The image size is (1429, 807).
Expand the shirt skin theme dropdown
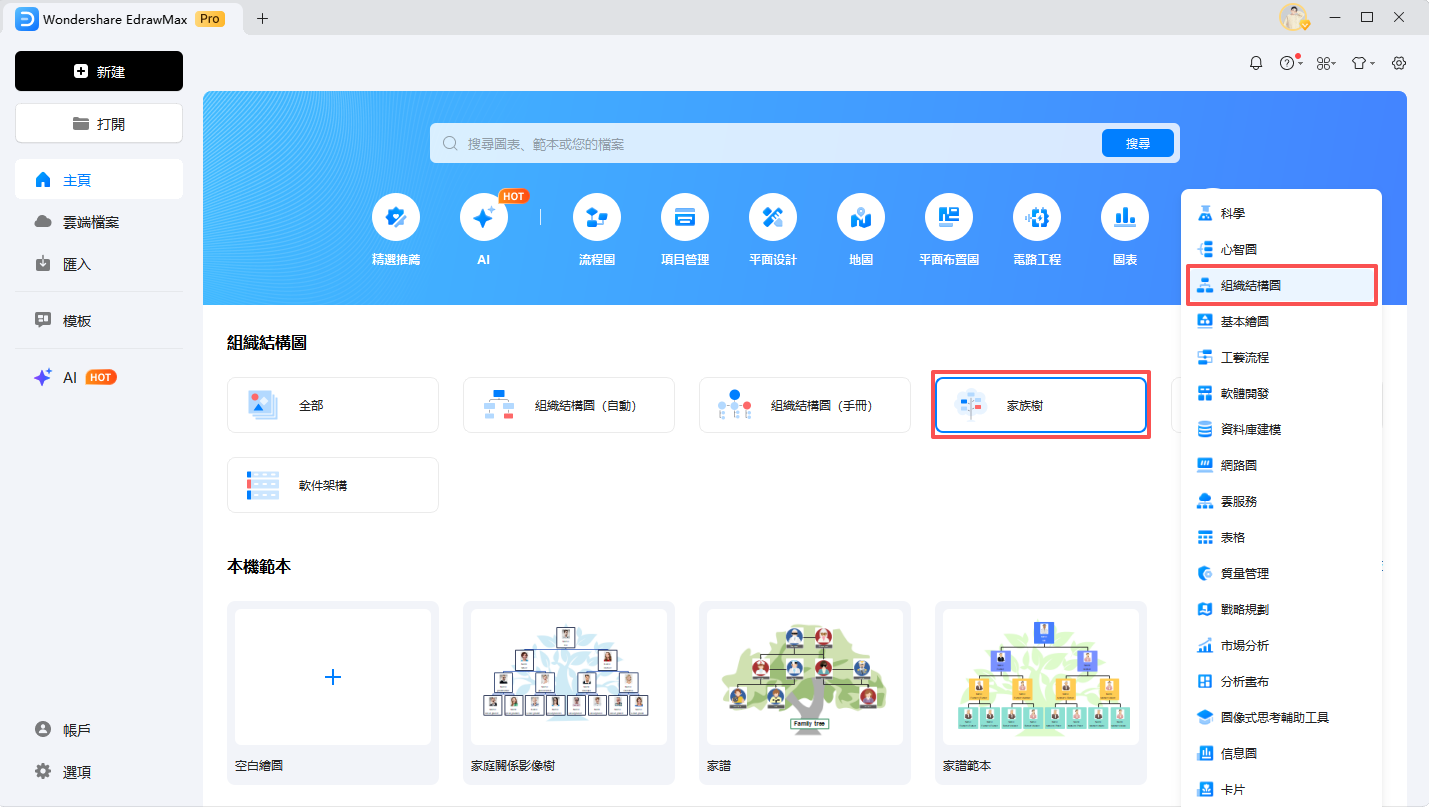tap(1363, 63)
